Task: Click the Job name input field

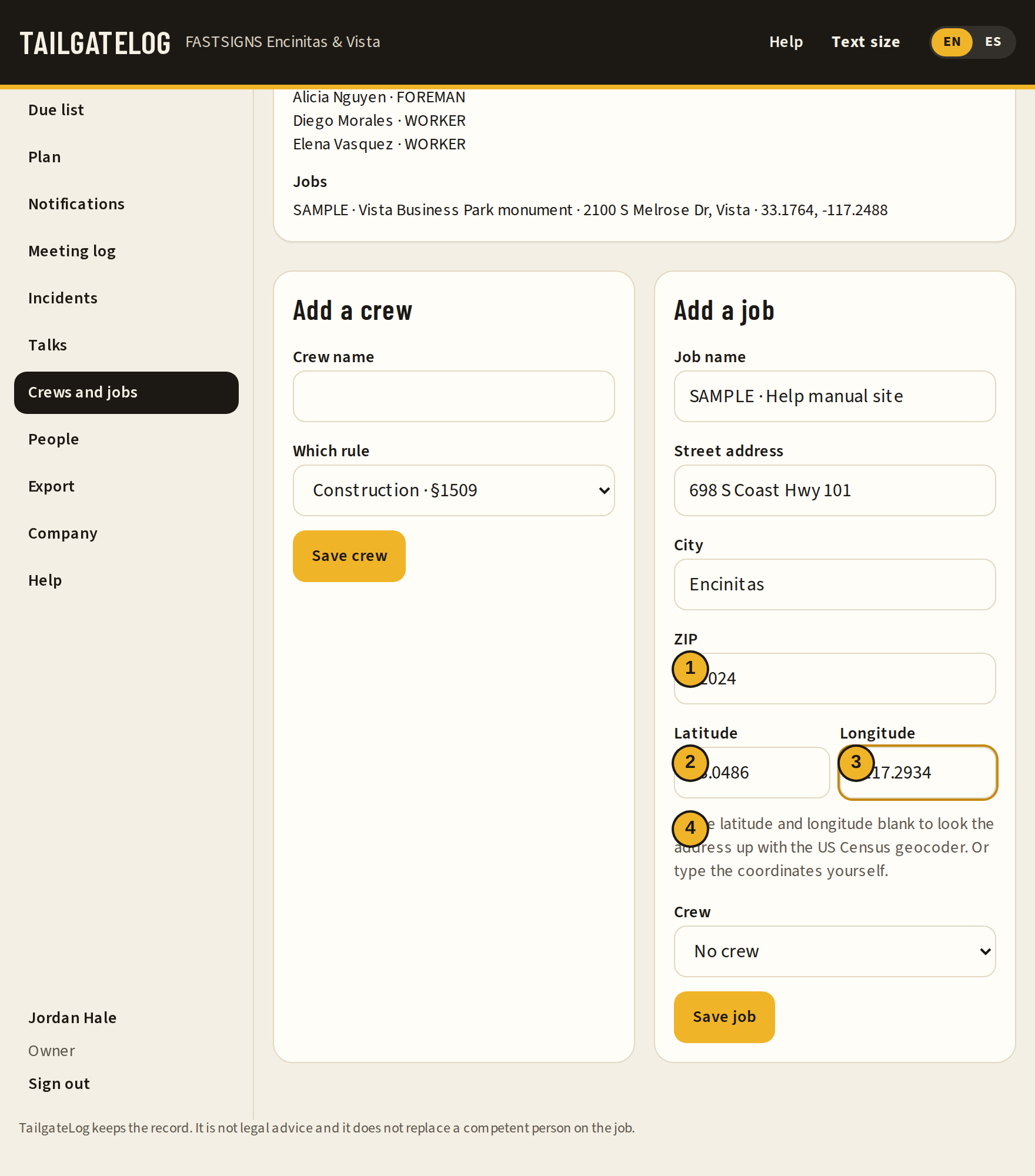Action: (x=834, y=396)
